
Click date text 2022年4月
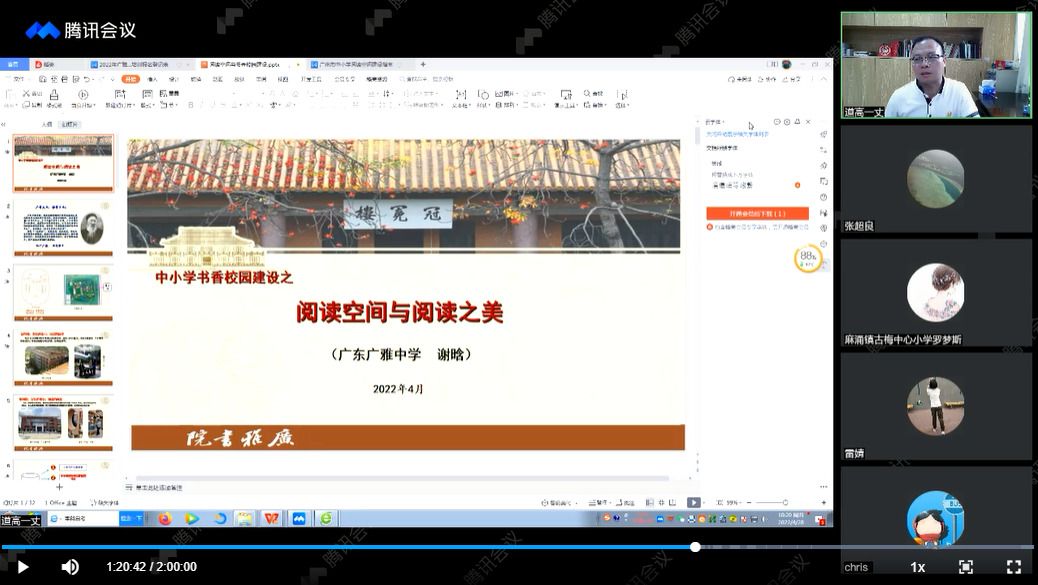(398, 389)
